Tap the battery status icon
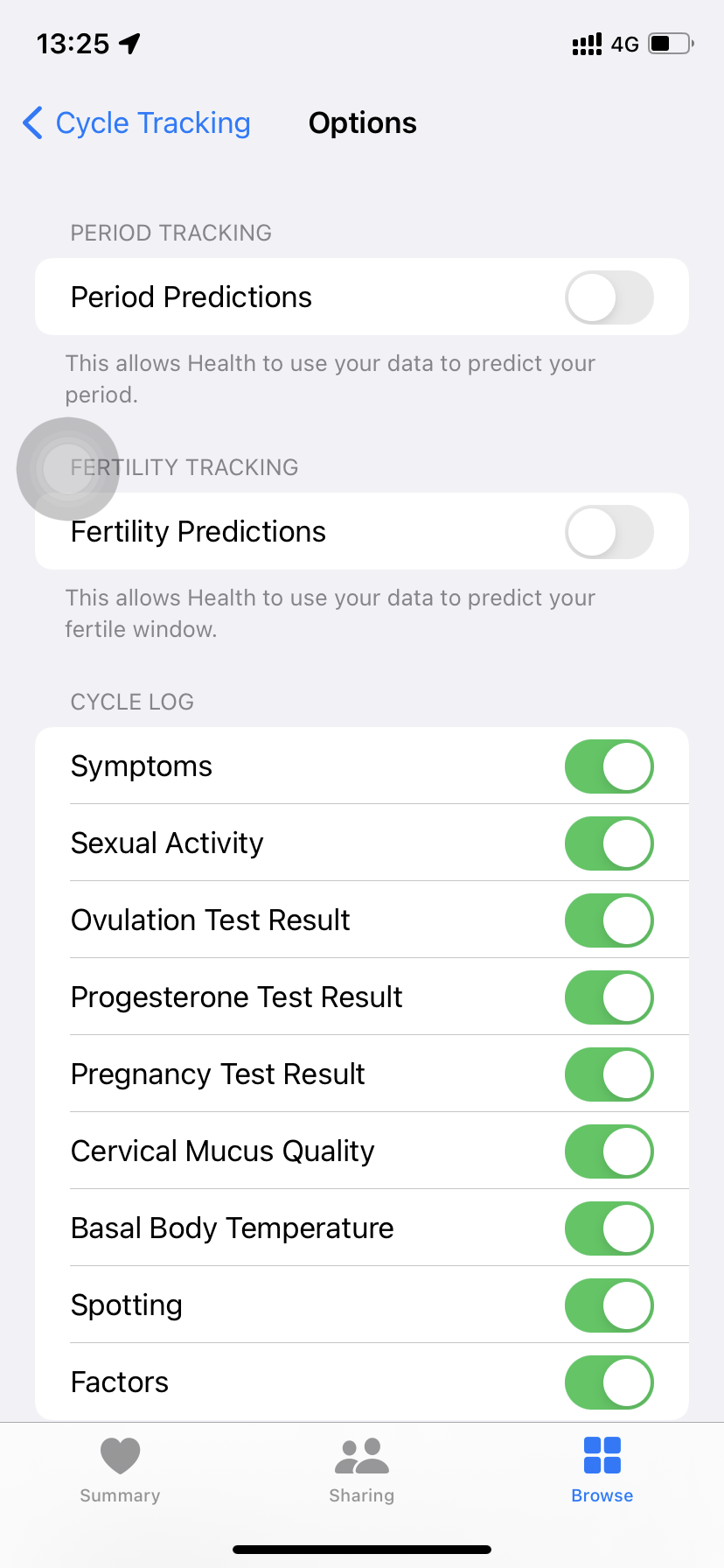The width and height of the screenshot is (724, 1568). click(671, 44)
